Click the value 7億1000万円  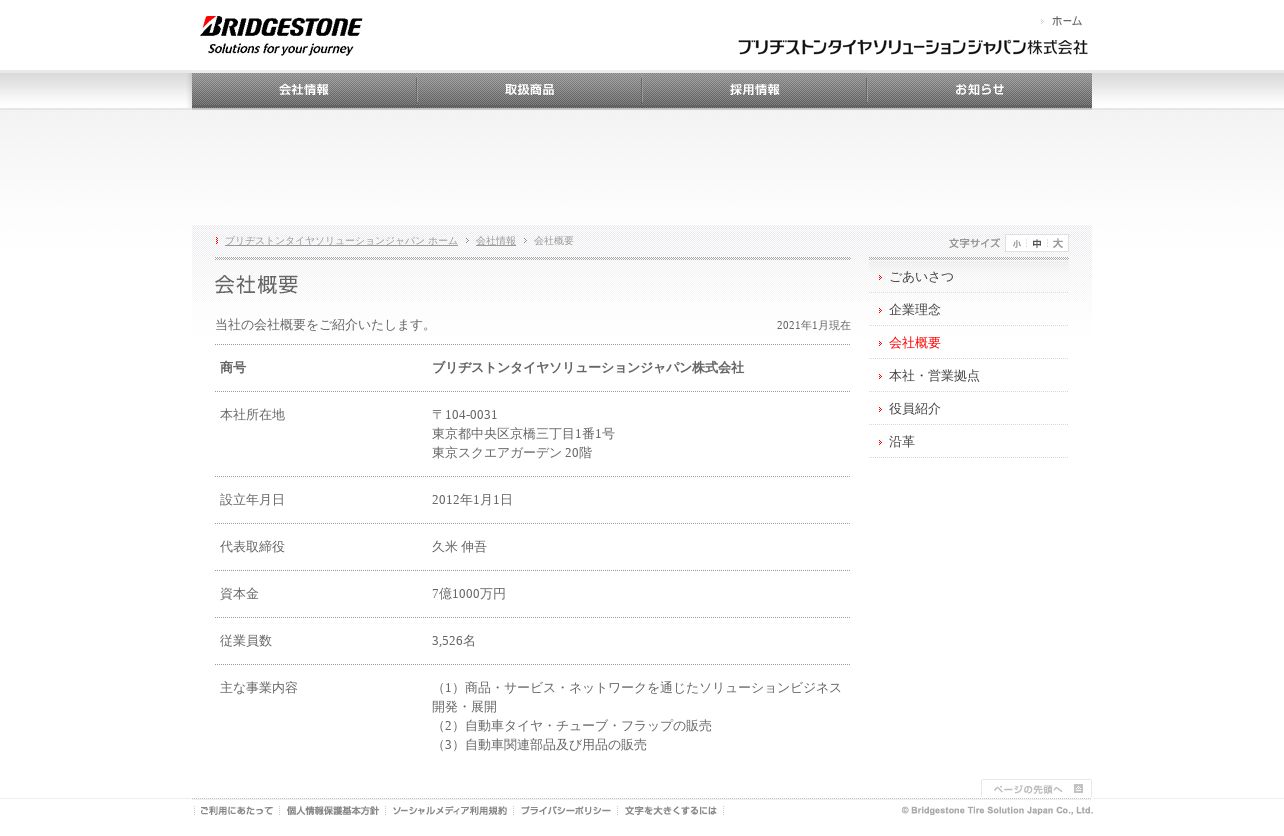(469, 594)
